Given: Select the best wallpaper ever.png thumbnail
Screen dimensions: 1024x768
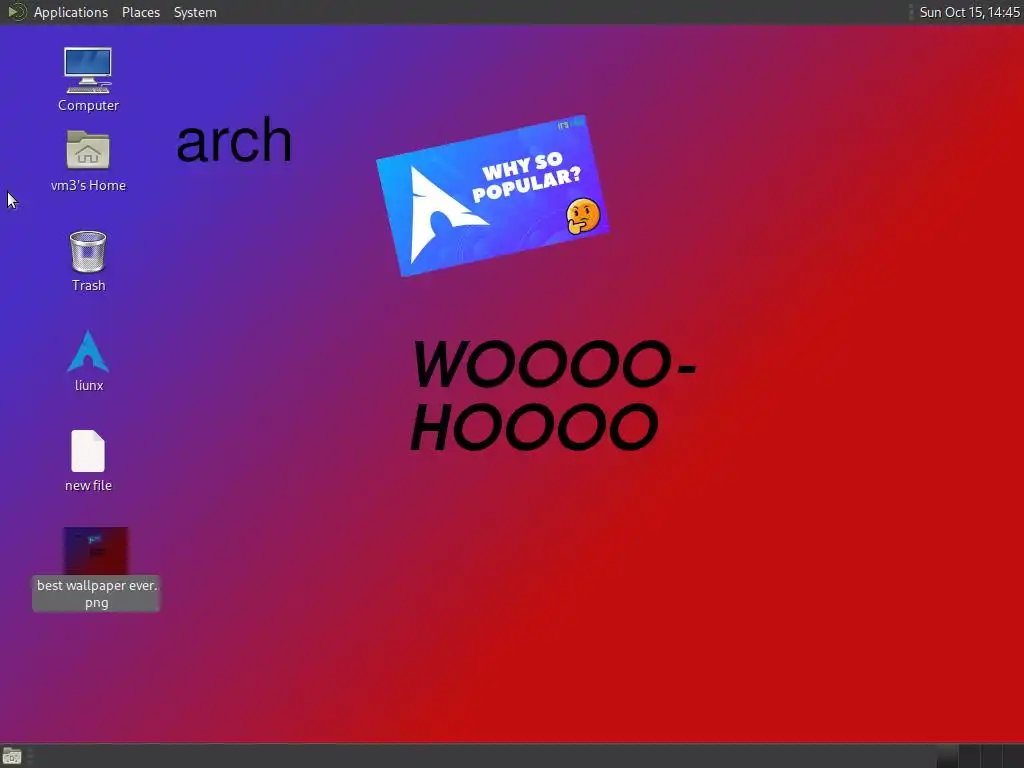Looking at the screenshot, I should 96,551.
